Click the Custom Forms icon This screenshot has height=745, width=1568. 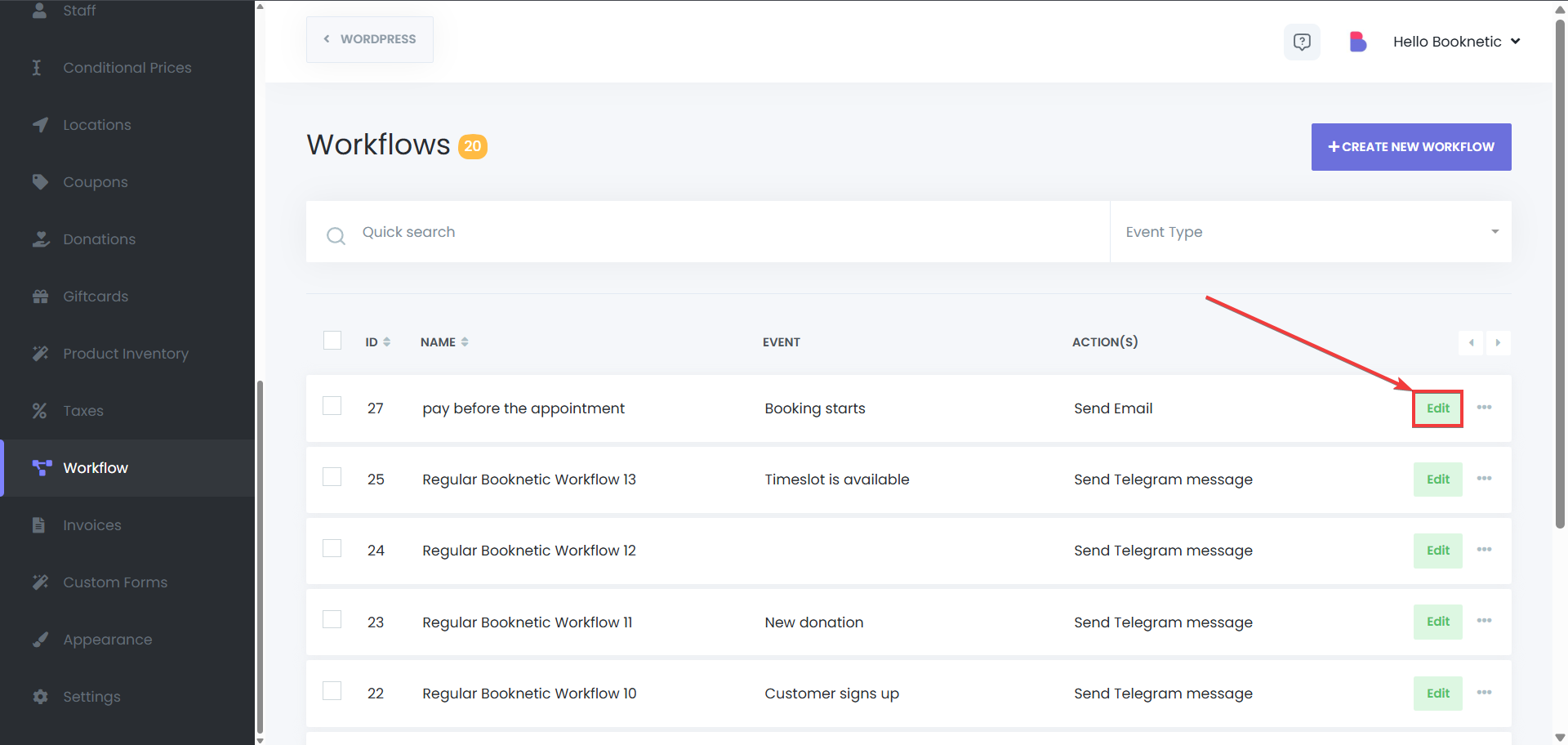tap(40, 582)
